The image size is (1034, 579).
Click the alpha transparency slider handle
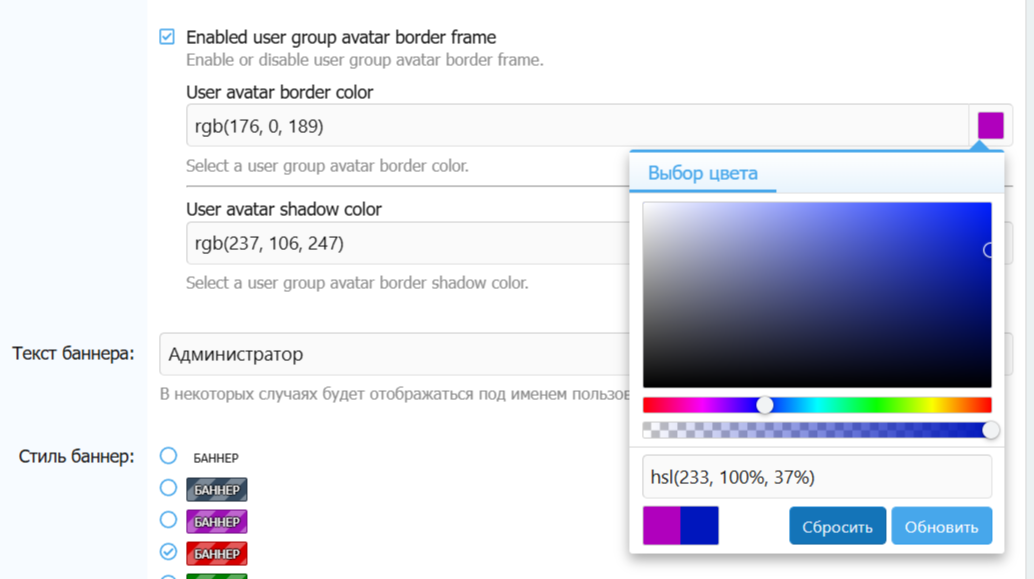tap(991, 430)
